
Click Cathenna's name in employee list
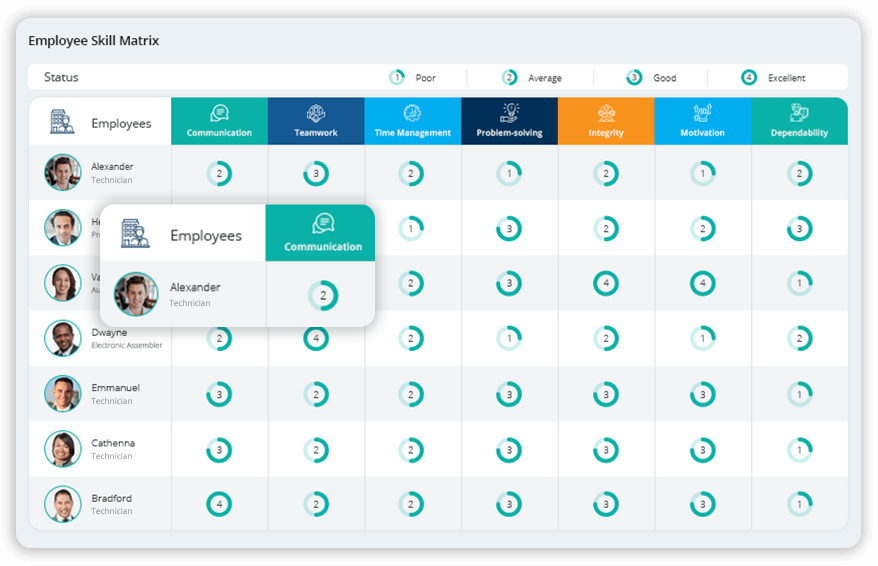click(x=113, y=443)
